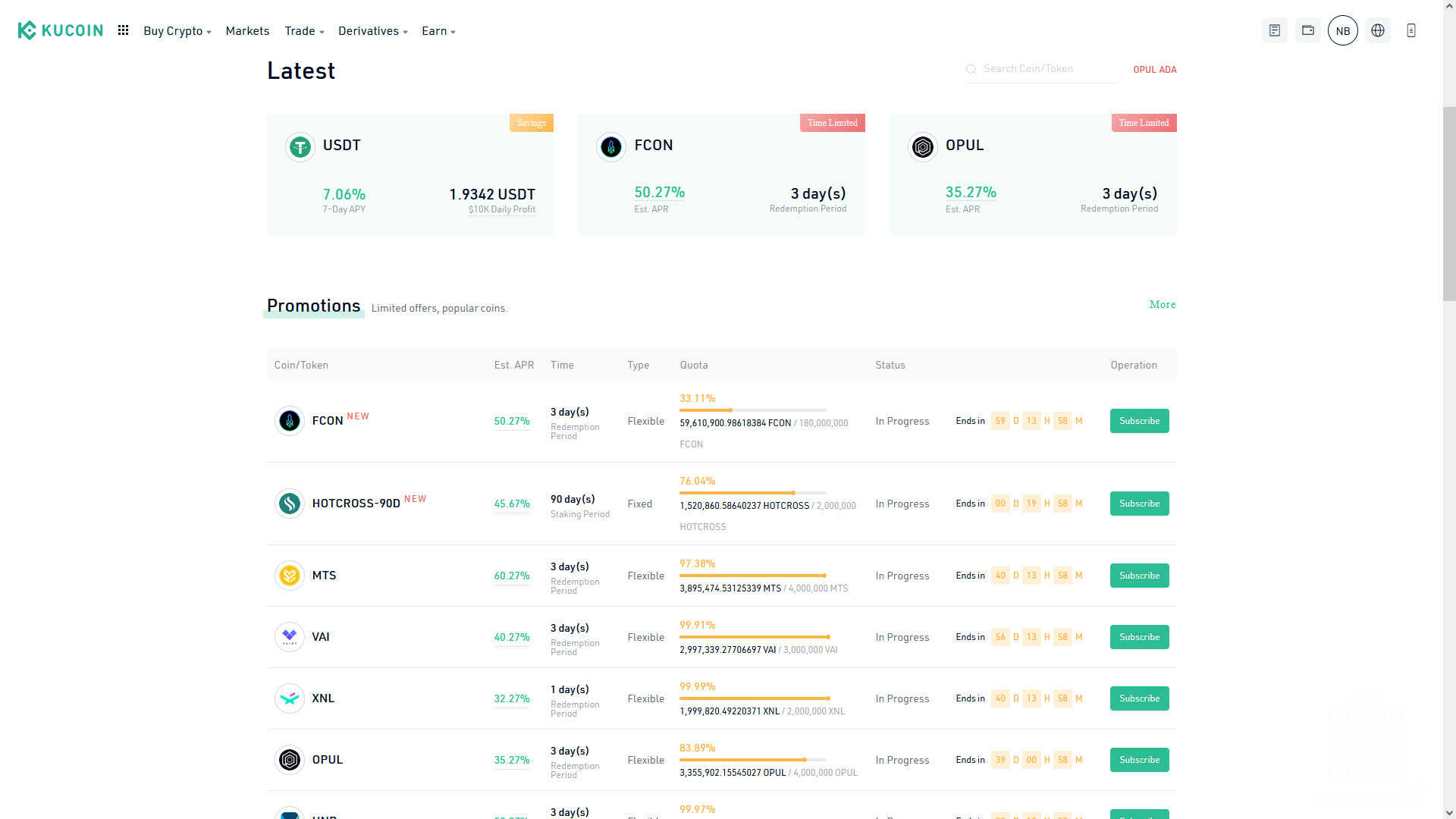Click the MTS 60.27% APR value

tap(512, 576)
